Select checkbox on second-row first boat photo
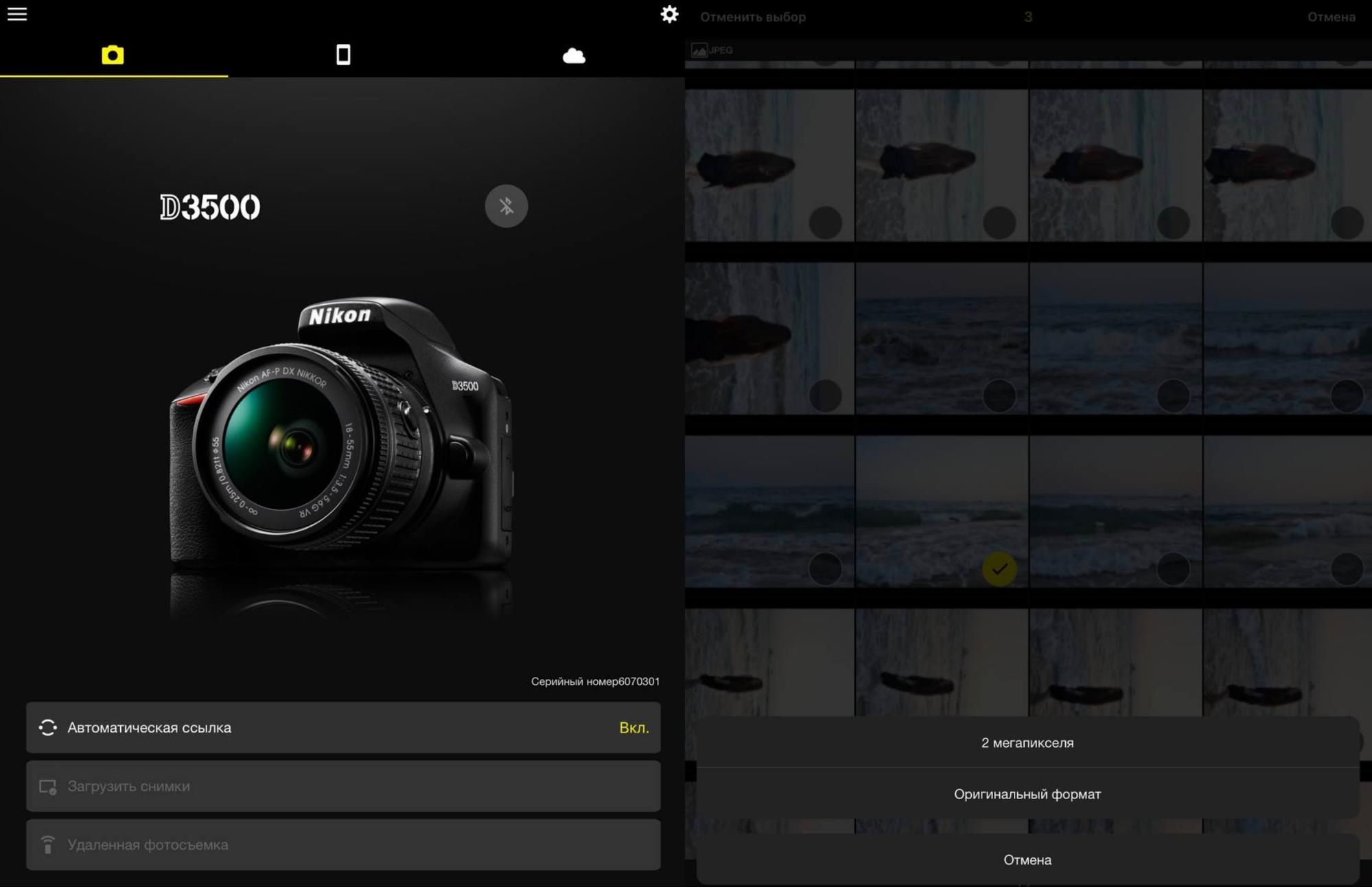The height and width of the screenshot is (887, 1372). [x=825, y=395]
